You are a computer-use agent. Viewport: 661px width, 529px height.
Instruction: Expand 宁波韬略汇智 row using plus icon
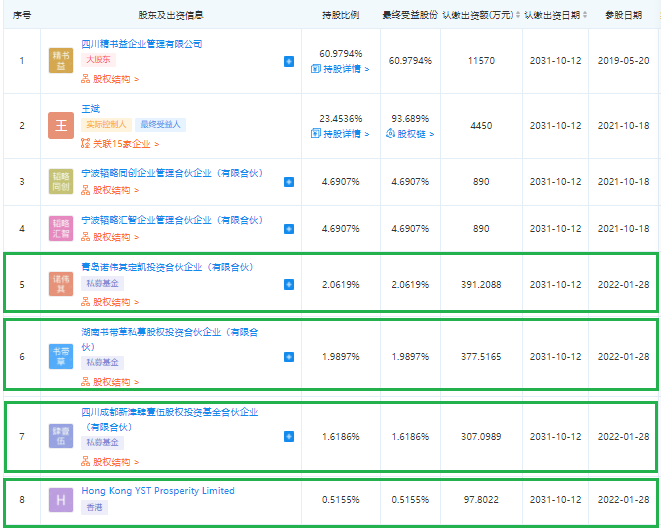(289, 229)
